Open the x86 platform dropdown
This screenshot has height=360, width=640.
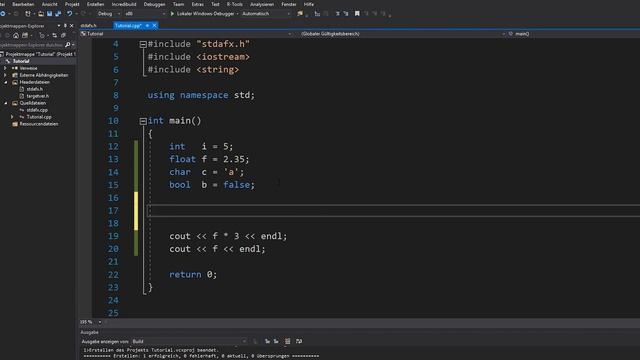point(145,13)
